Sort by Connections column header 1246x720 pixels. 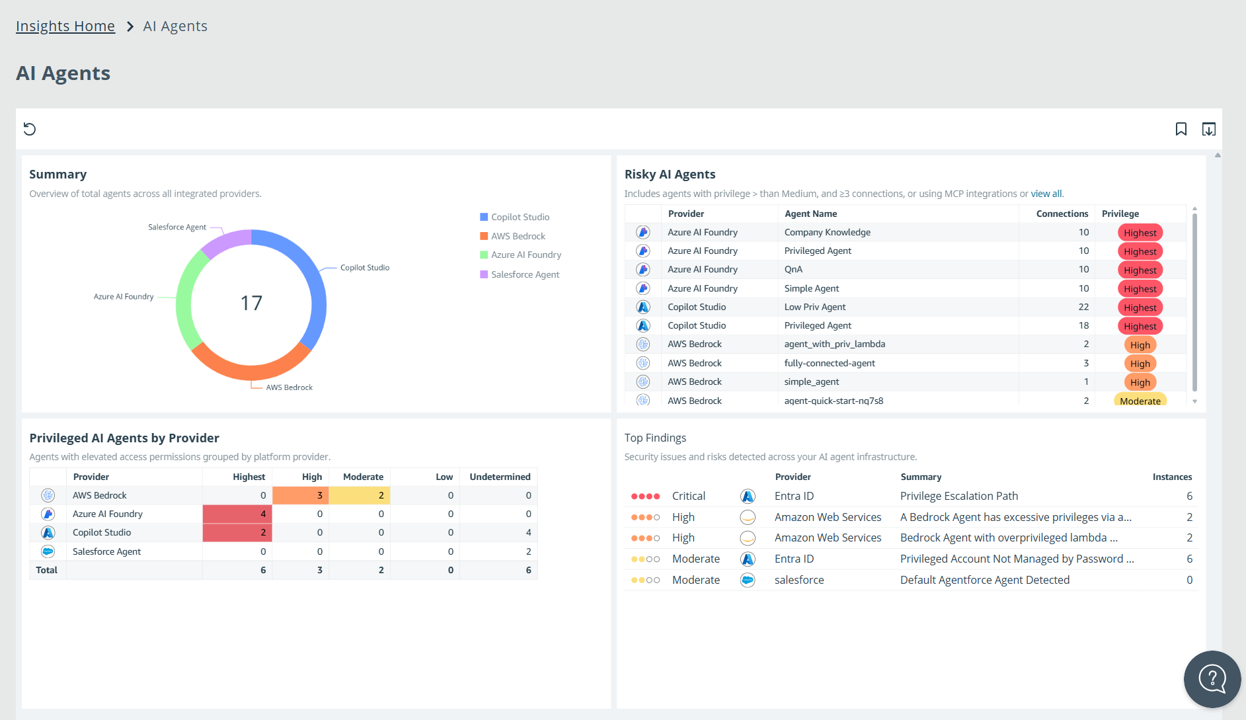click(x=1061, y=213)
